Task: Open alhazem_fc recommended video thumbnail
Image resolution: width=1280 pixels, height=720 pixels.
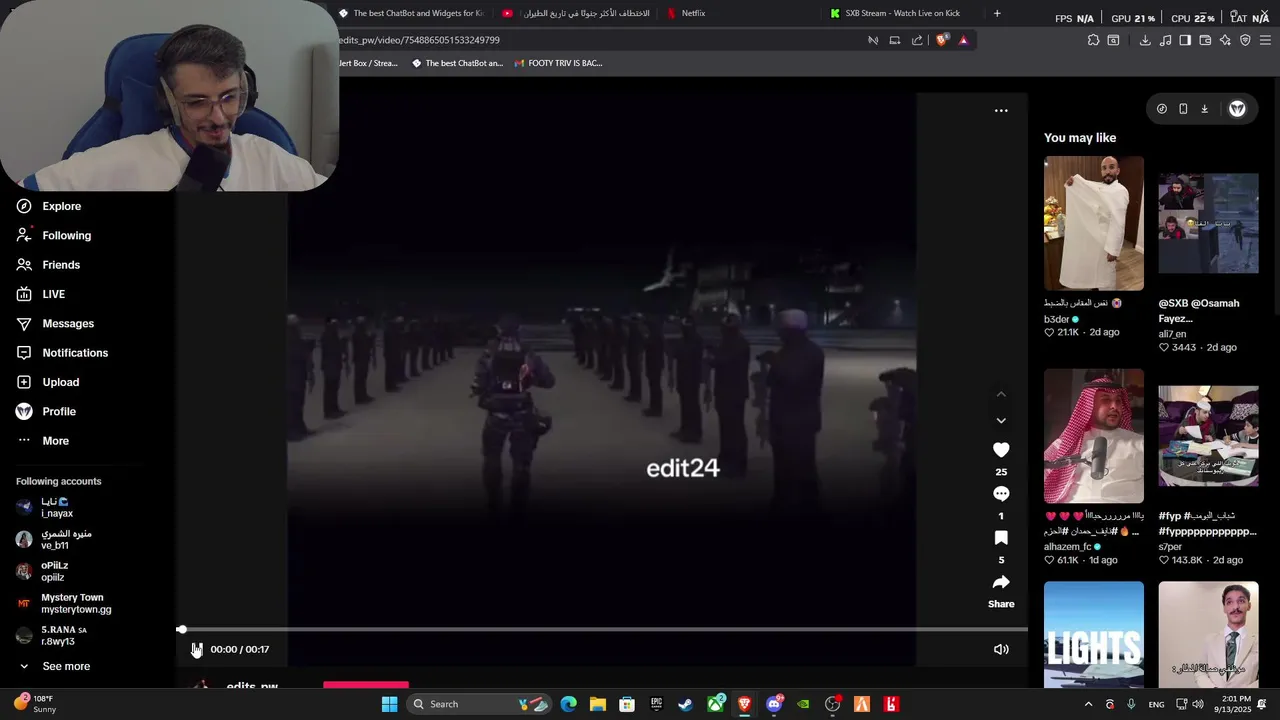Action: pyautogui.click(x=1094, y=436)
